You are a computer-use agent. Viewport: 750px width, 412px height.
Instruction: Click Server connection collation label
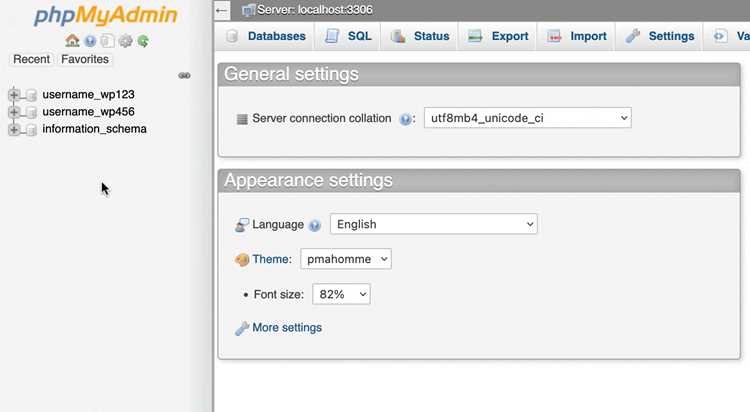coord(322,118)
